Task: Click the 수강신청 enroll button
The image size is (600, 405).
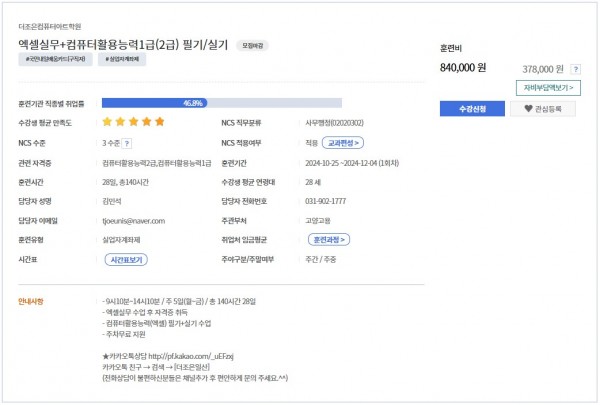Action: point(472,109)
